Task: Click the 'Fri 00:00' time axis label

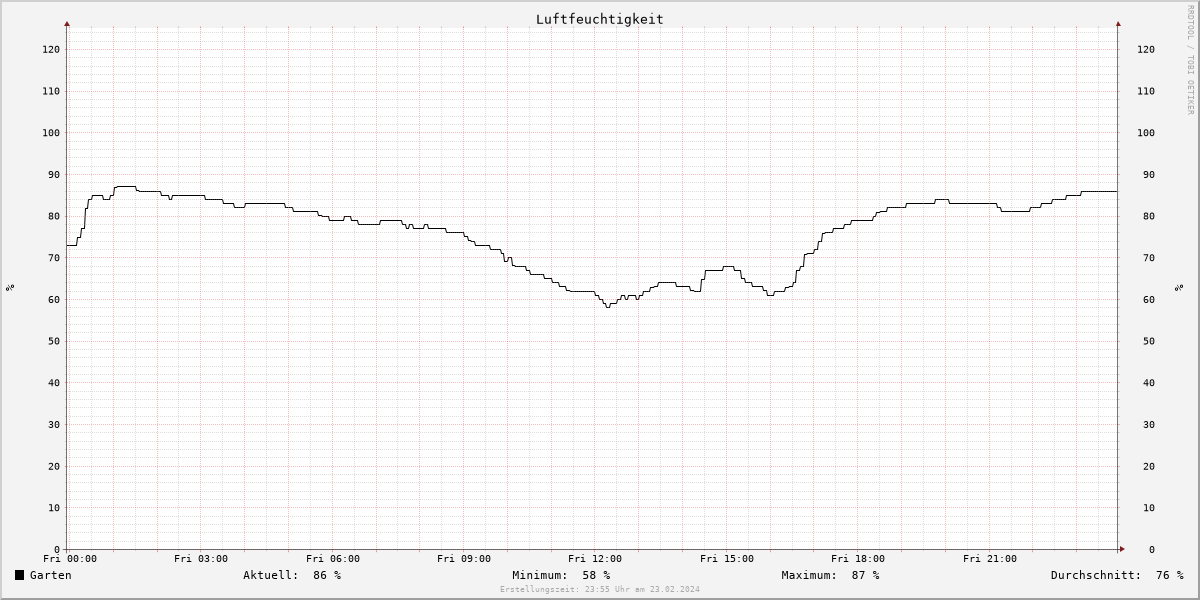Action: 70,559
